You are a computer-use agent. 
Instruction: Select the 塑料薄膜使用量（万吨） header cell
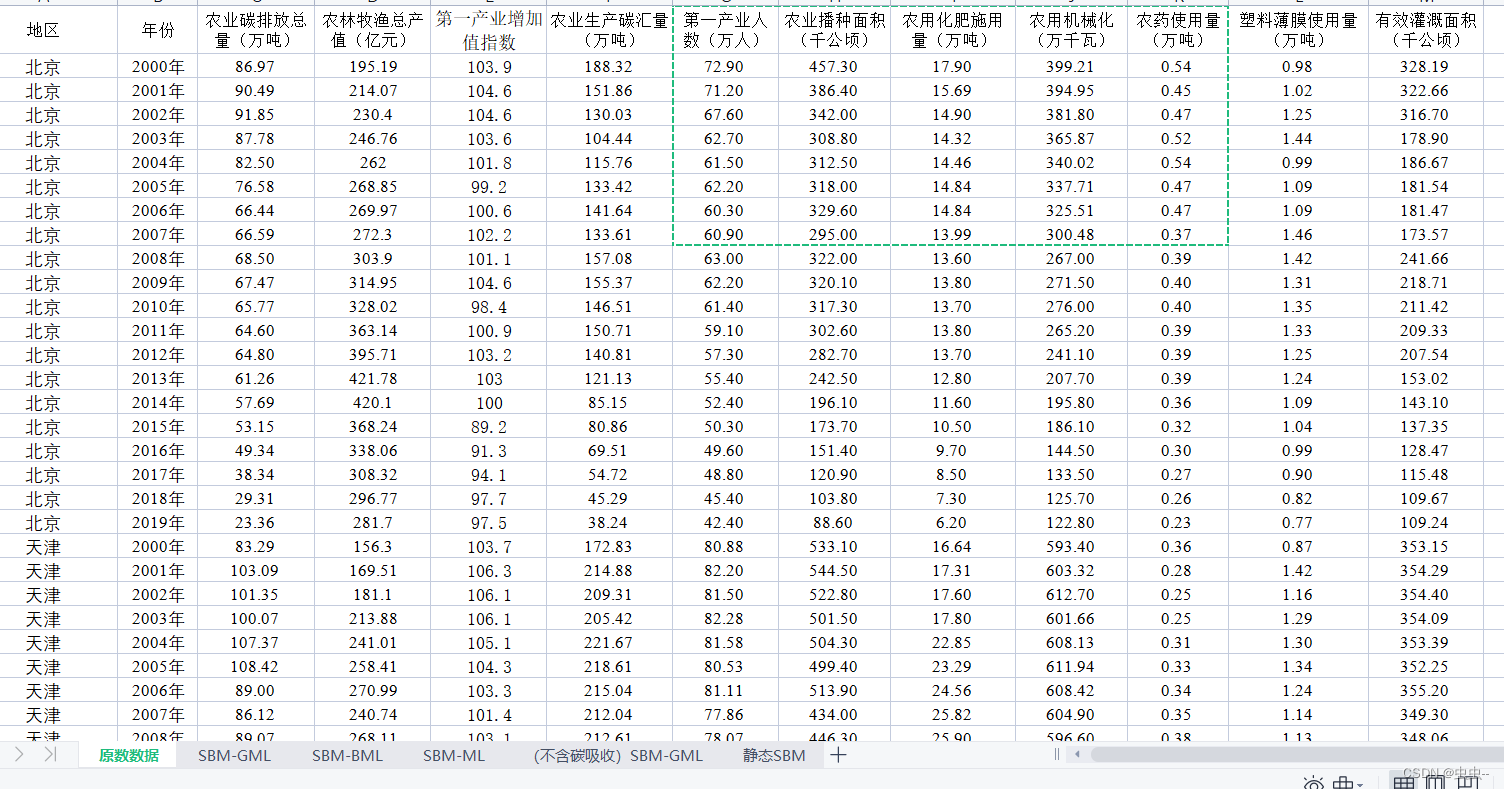1298,30
